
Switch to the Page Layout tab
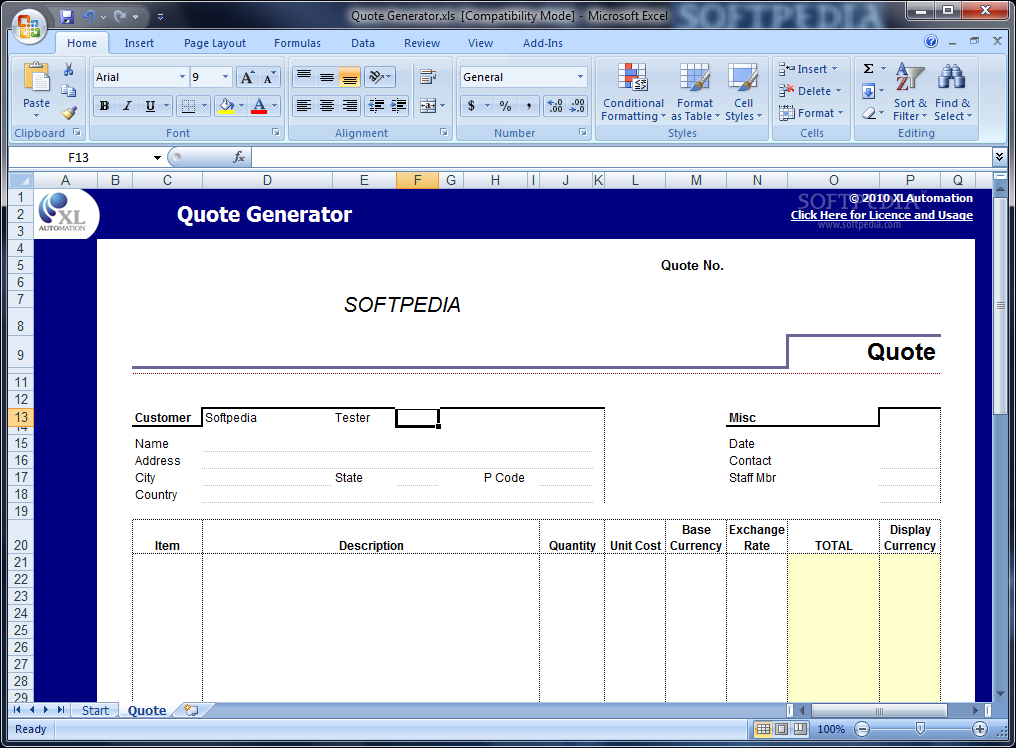[214, 43]
